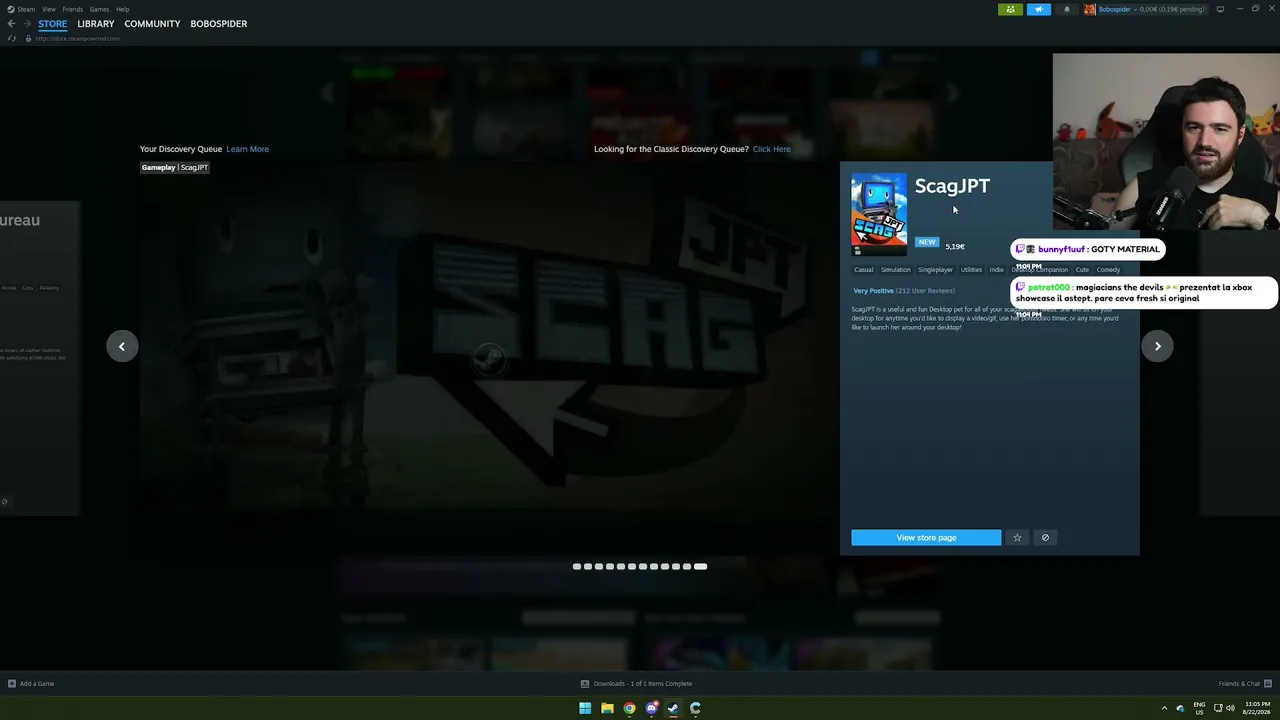Select the last discovery queue pagination dot
The height and width of the screenshot is (720, 1280).
pos(700,567)
